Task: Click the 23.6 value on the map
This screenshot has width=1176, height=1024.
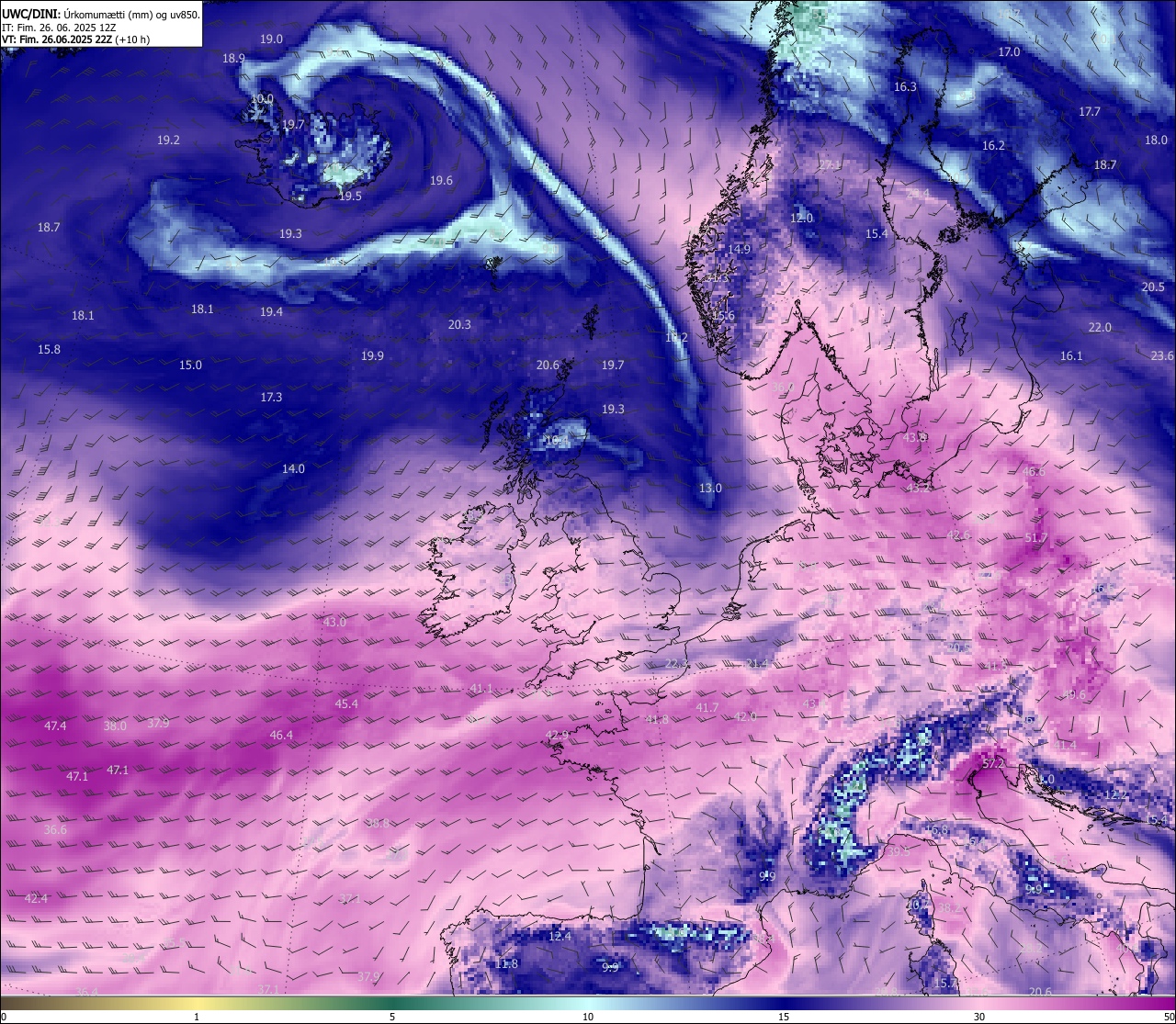Action: (x=1162, y=355)
